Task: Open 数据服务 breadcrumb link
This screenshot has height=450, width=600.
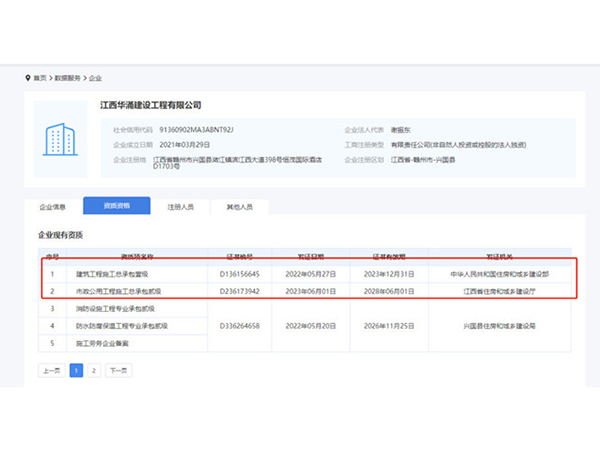Action: [x=67, y=78]
